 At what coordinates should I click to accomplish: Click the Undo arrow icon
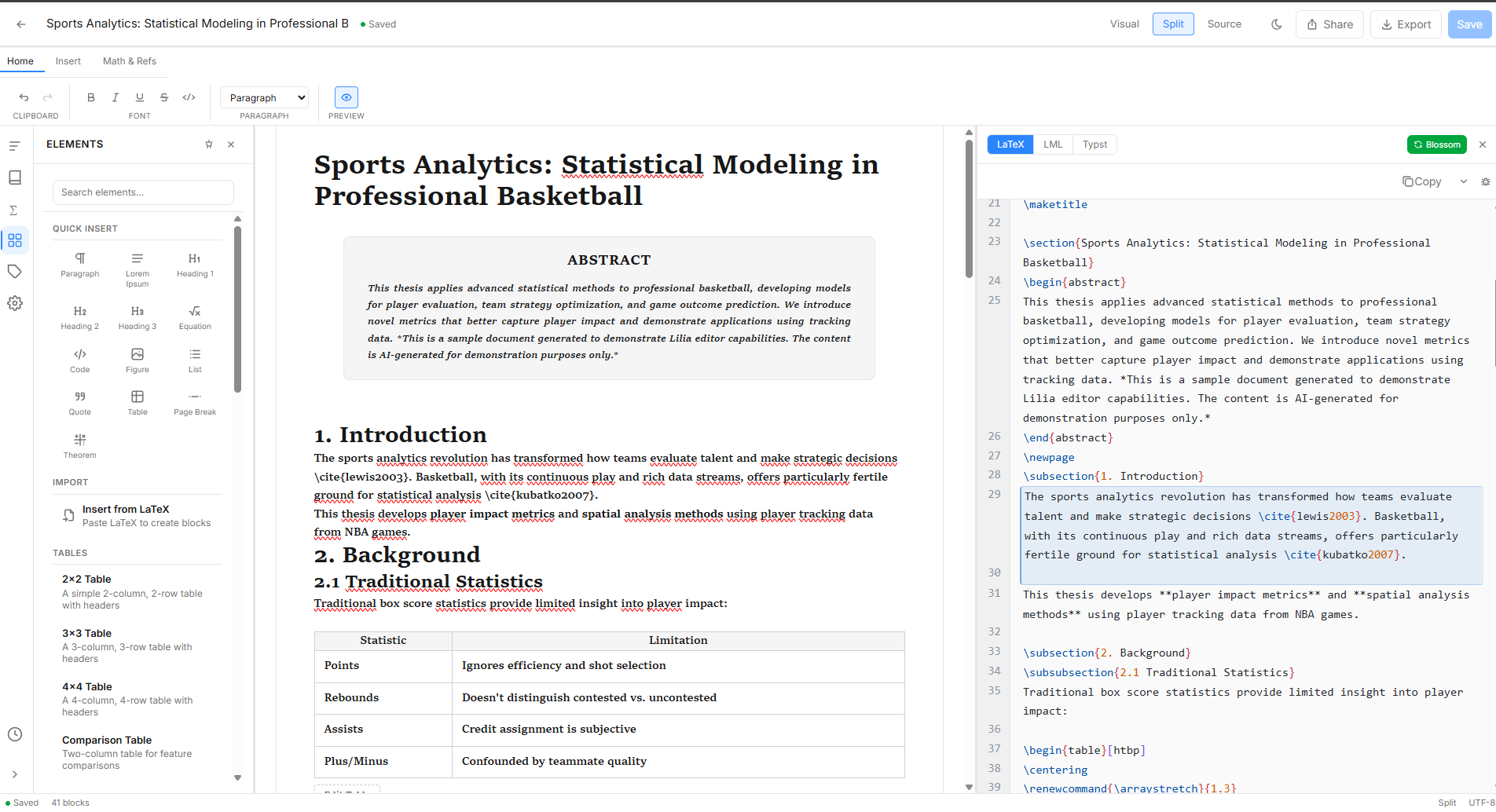(x=24, y=97)
